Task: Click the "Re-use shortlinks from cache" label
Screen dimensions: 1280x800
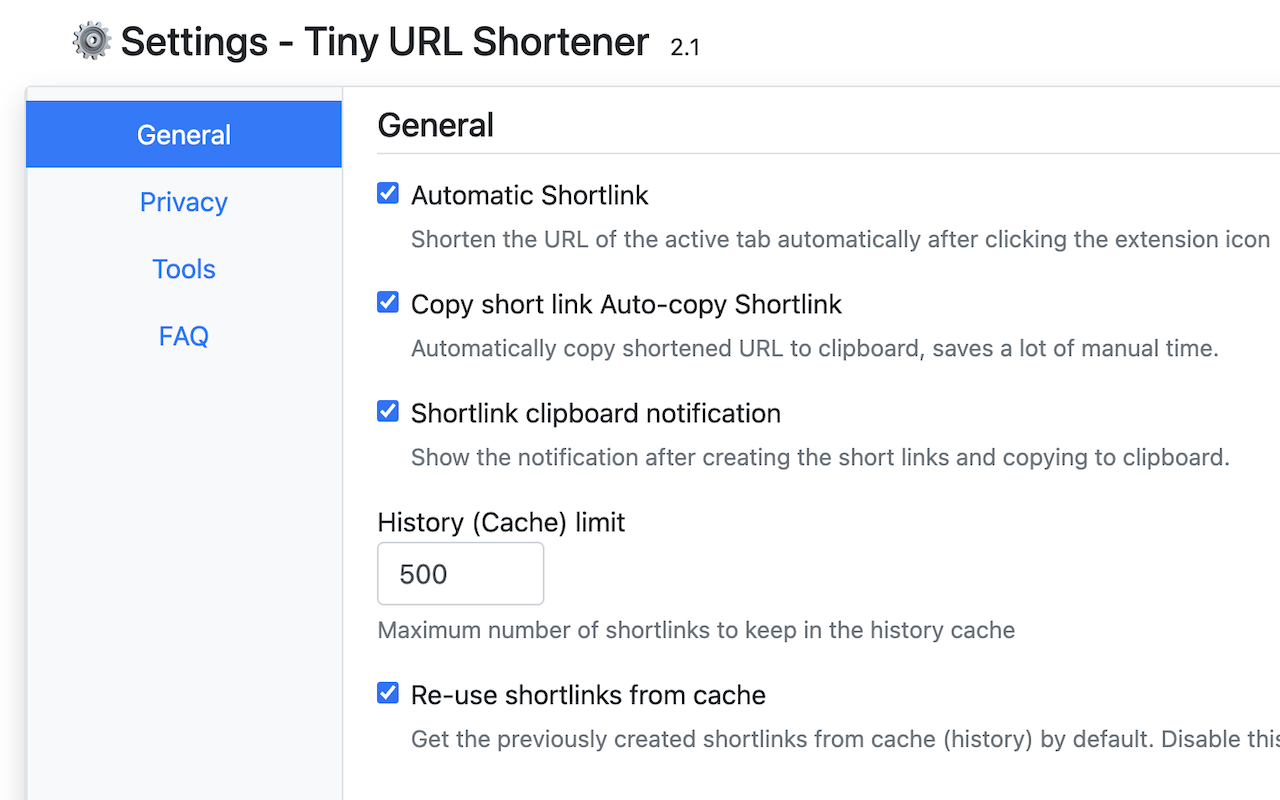Action: [x=588, y=695]
